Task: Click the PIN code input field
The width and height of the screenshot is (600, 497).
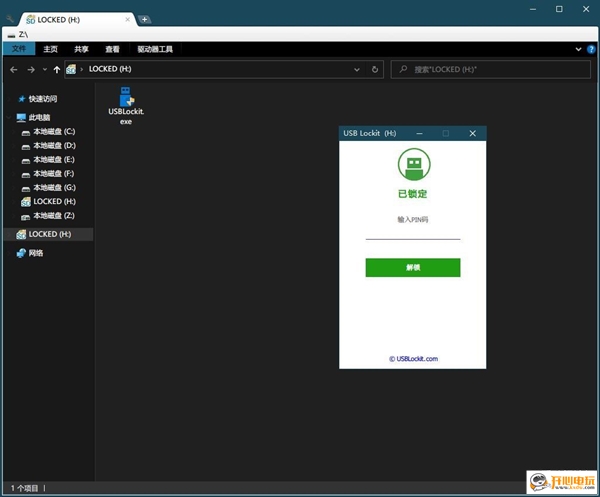Action: [x=413, y=233]
